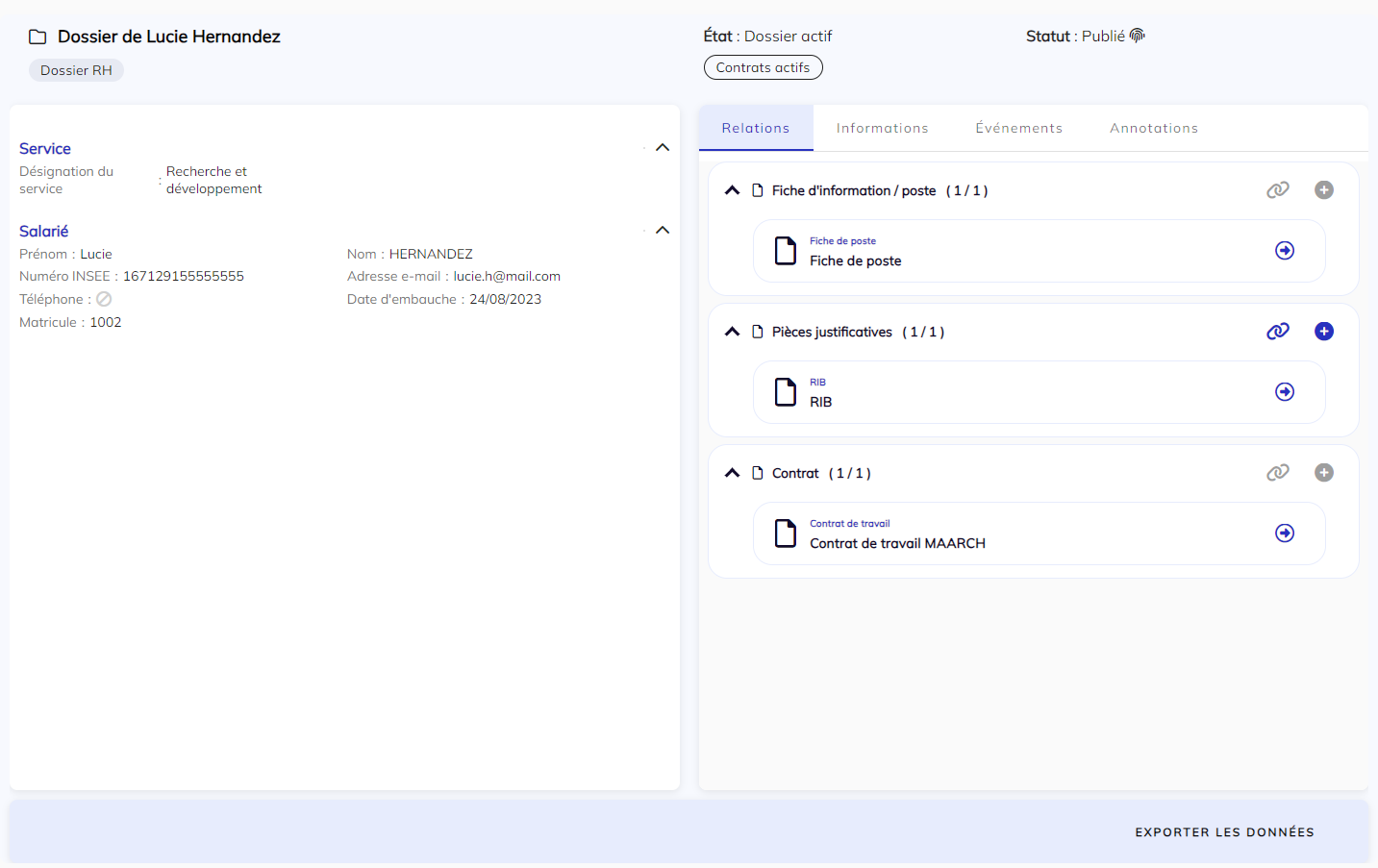
Task: Add a document to Pièces justificatives
Action: coord(1324,332)
